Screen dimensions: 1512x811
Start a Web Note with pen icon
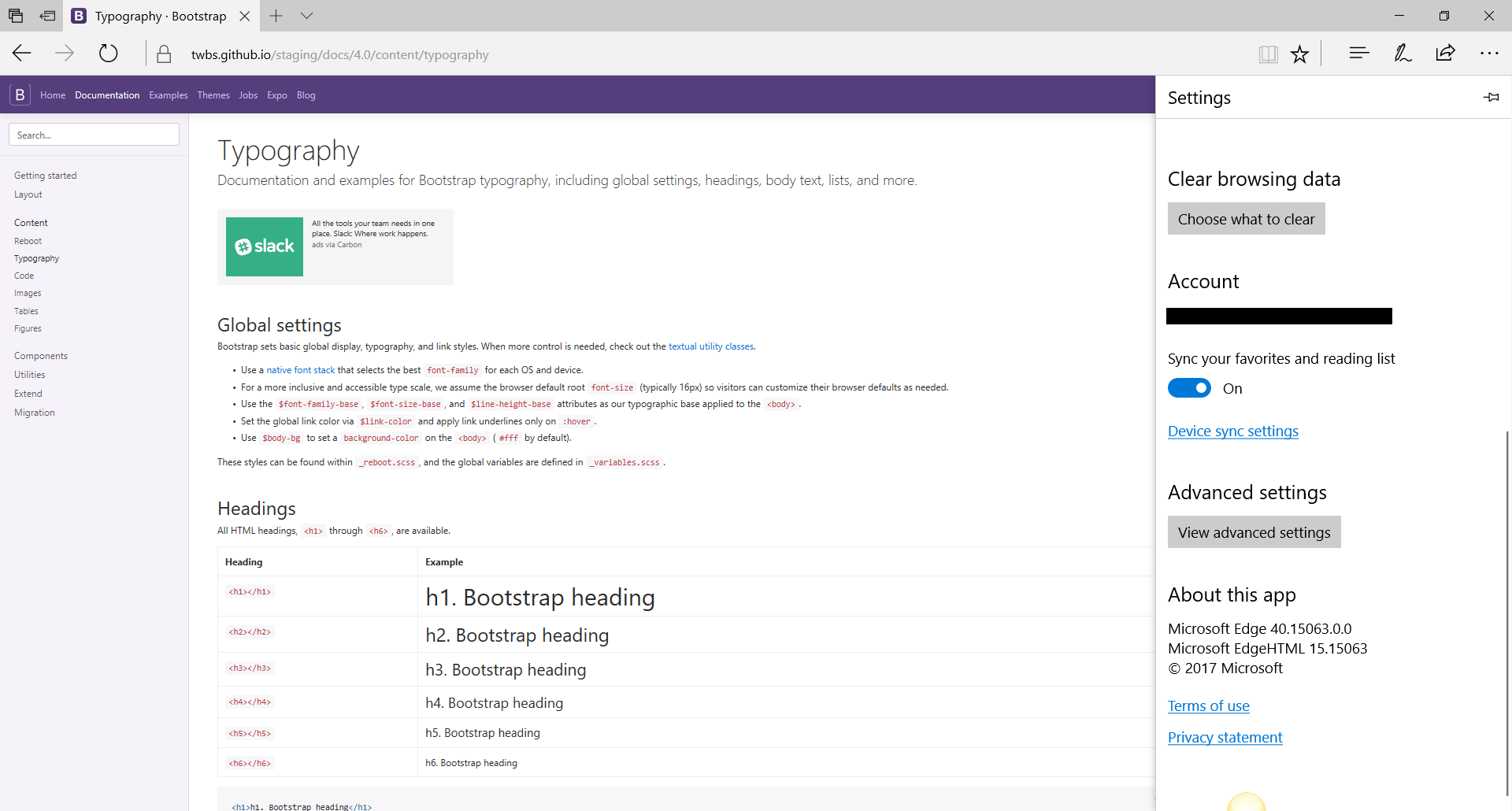coord(1402,54)
